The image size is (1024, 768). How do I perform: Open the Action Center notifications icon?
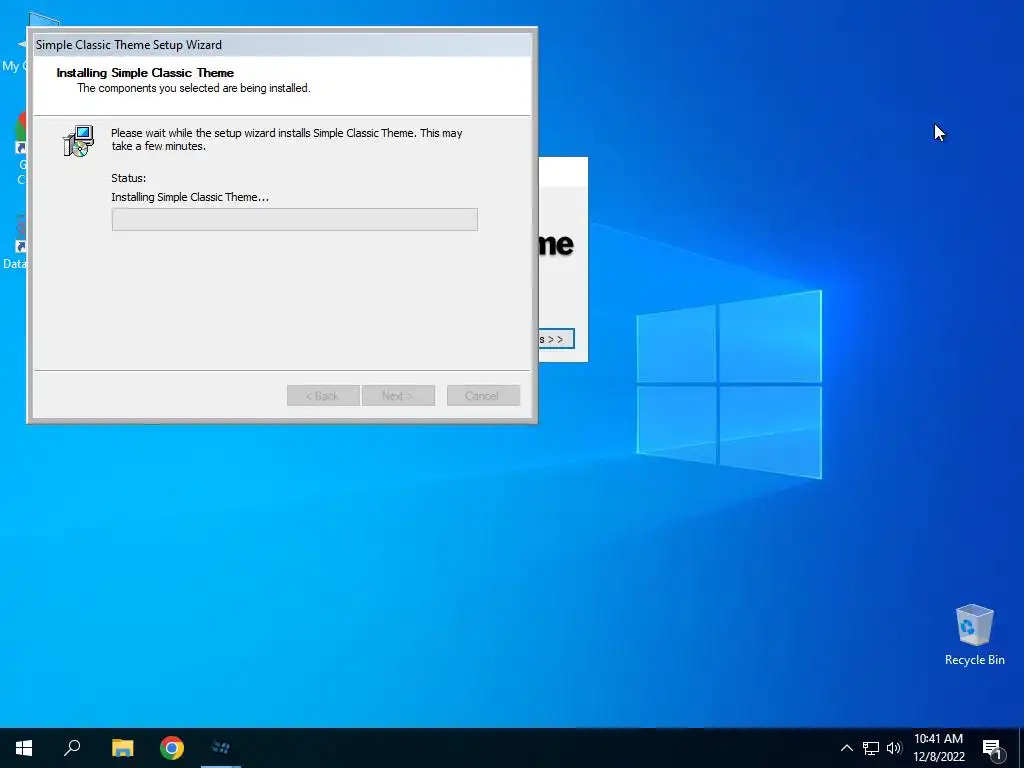[993, 748]
